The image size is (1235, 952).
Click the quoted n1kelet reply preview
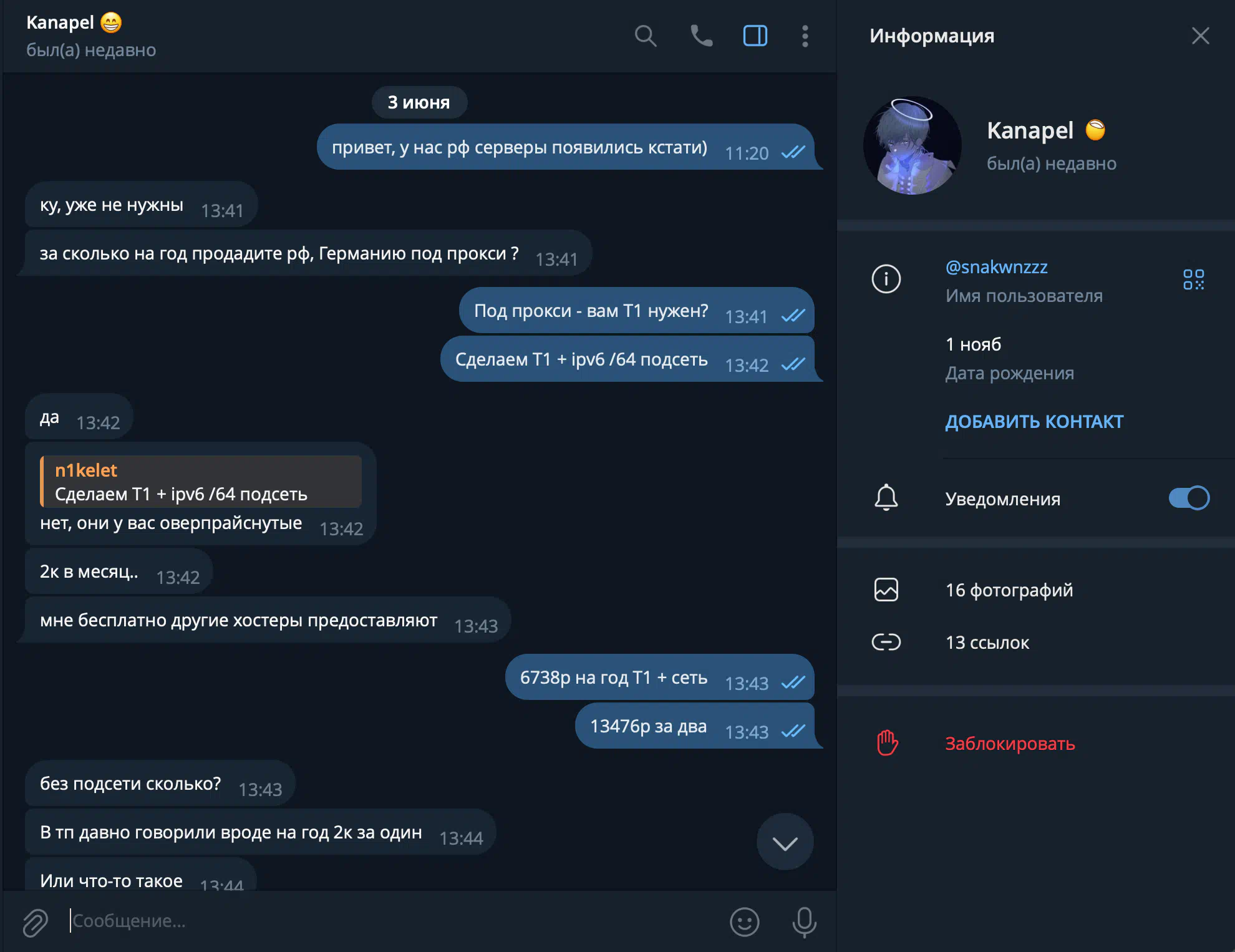[x=201, y=482]
